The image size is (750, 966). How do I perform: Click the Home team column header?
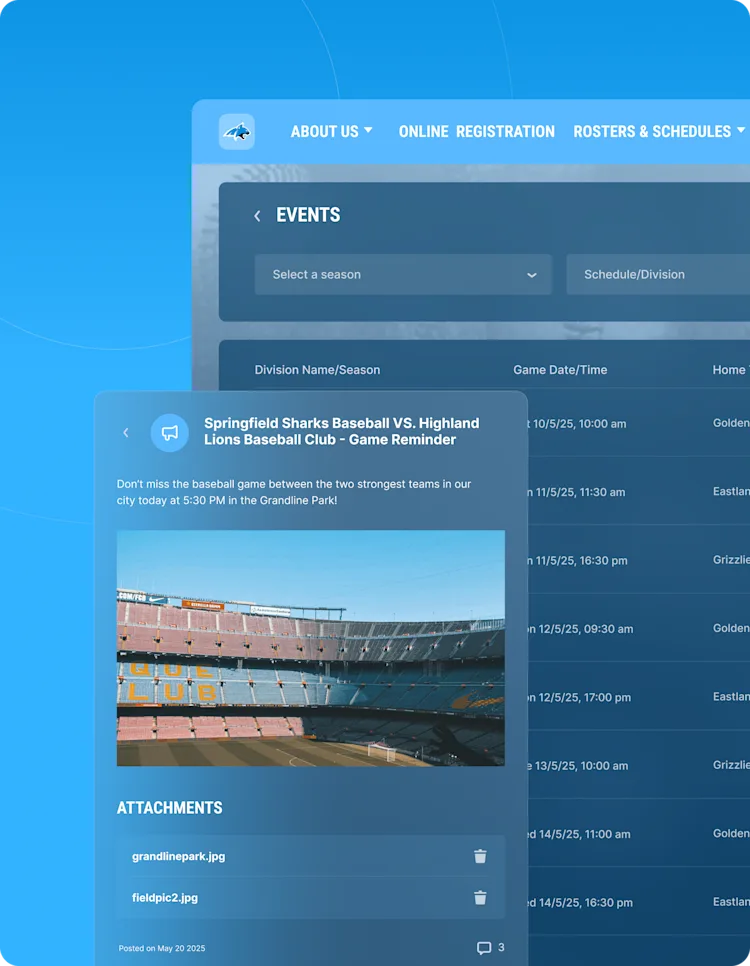tap(731, 370)
